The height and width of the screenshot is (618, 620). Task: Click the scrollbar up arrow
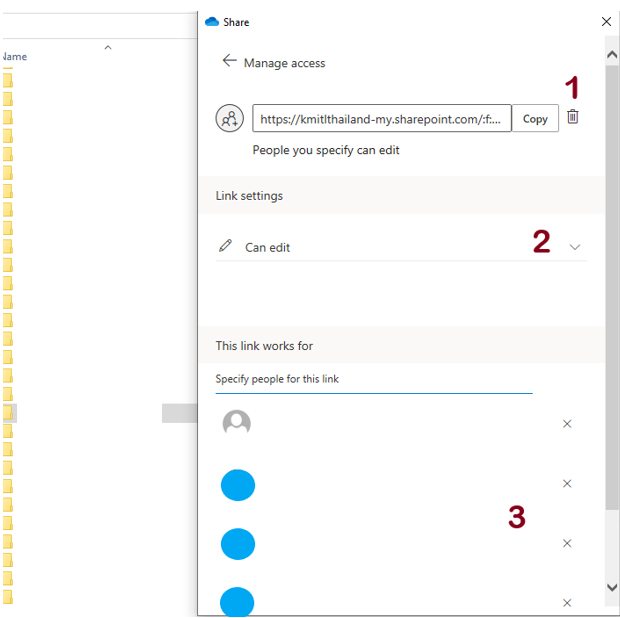[x=612, y=45]
